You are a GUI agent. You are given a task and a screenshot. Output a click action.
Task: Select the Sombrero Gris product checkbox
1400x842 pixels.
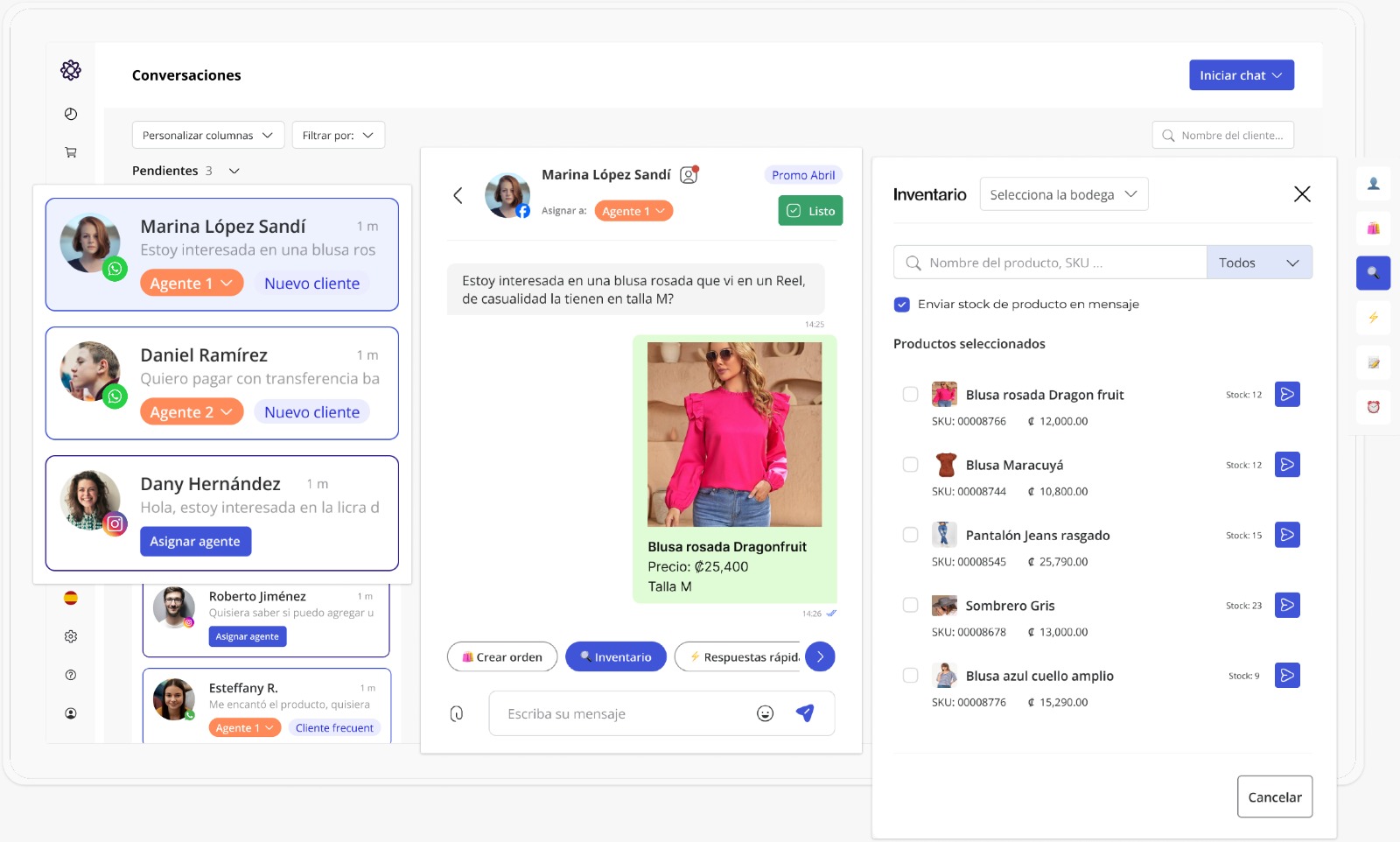tap(910, 606)
